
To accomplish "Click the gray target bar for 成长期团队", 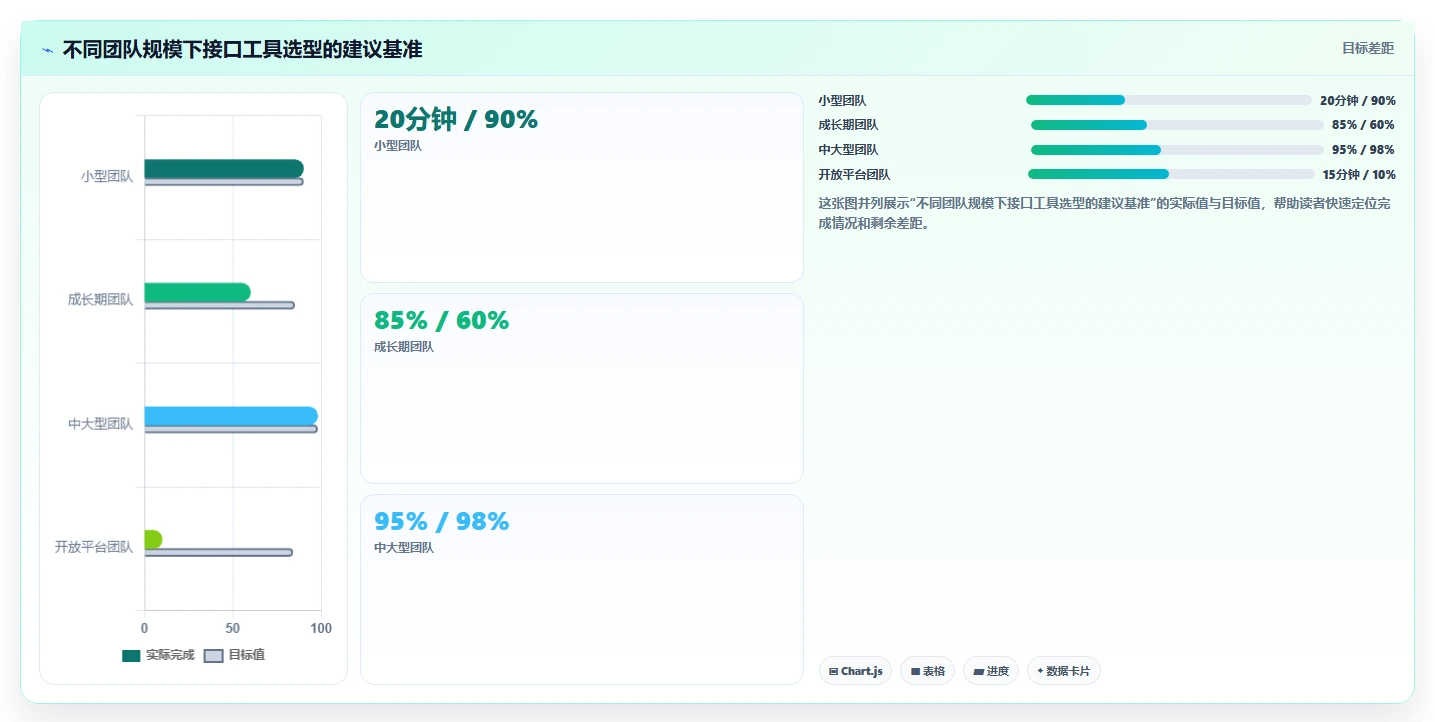I will (219, 305).
